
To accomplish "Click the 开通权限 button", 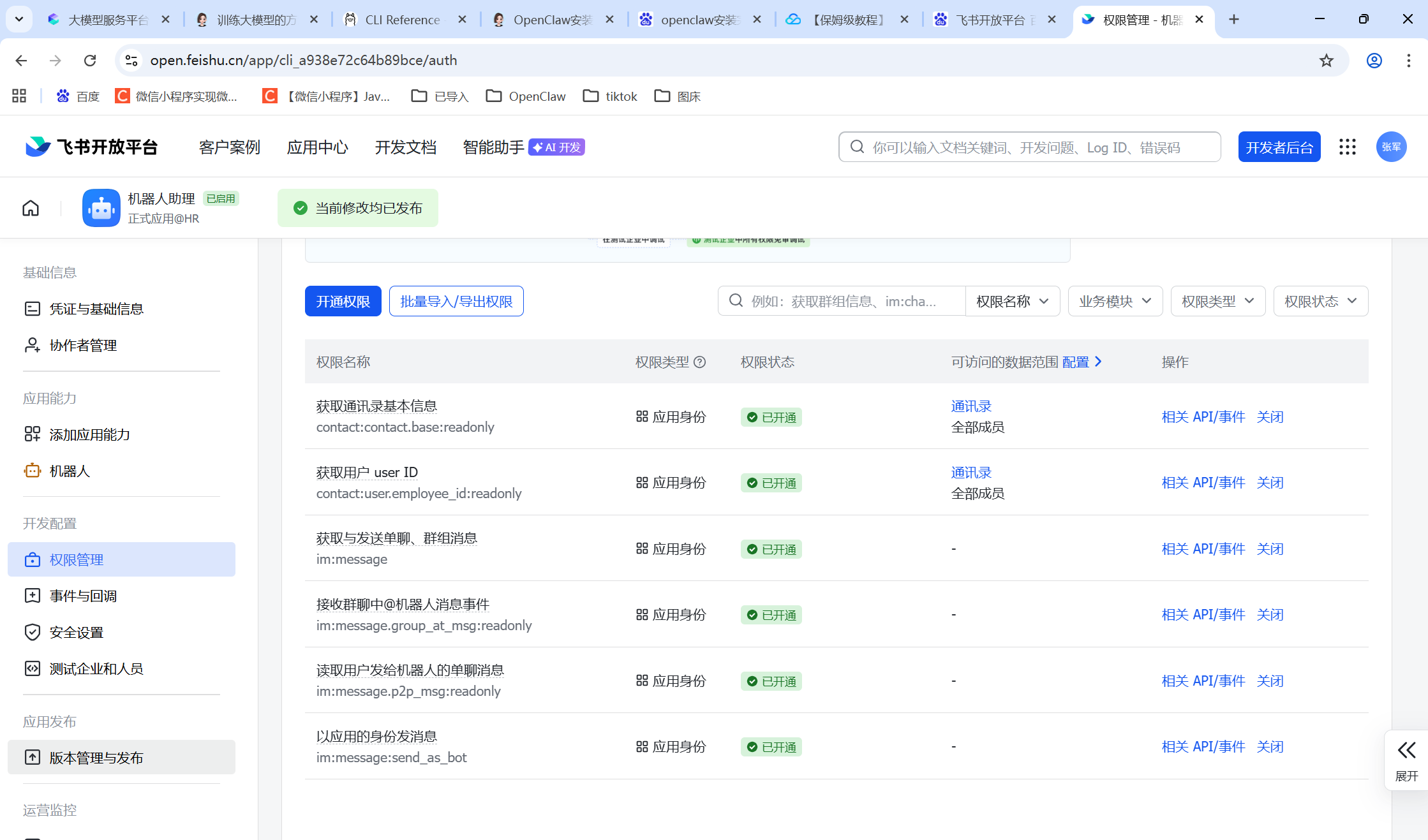I will pos(343,301).
